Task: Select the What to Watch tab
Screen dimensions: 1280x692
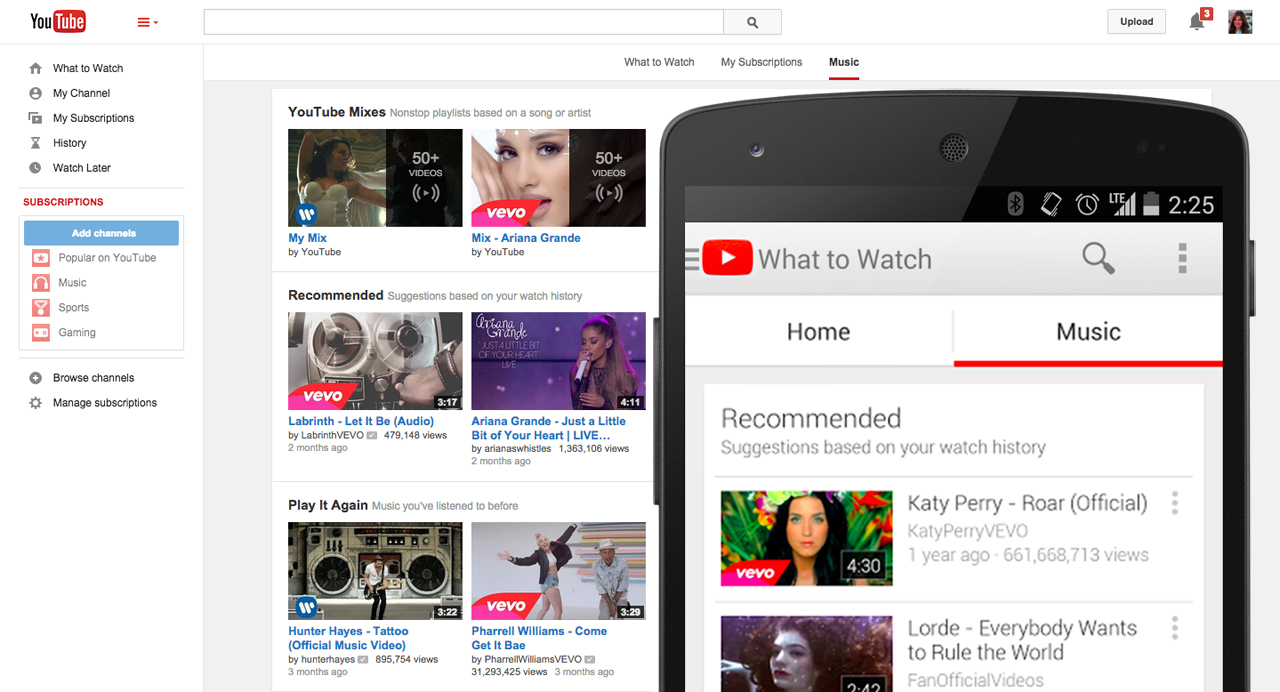Action: point(659,62)
